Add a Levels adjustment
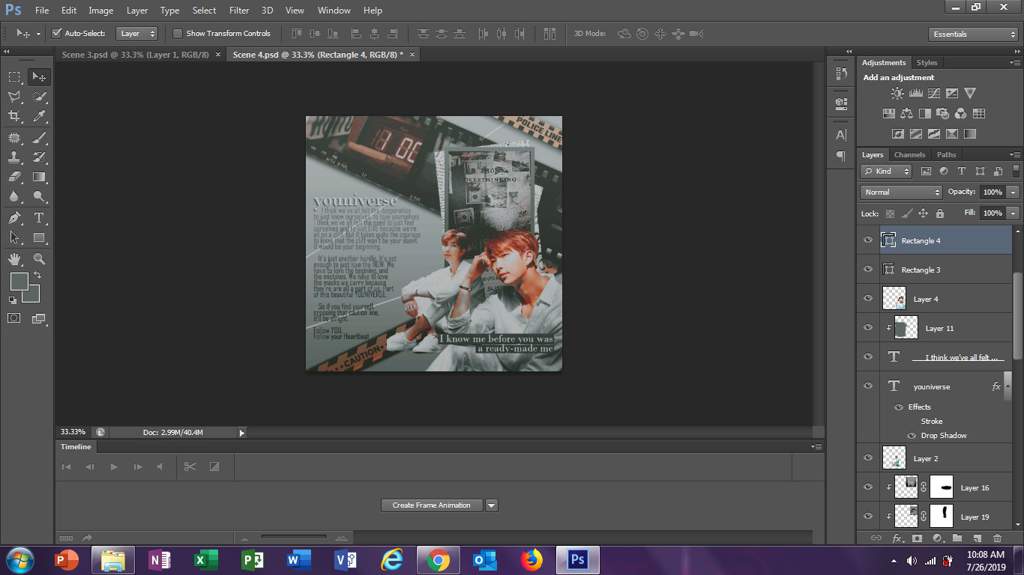 tap(916, 93)
